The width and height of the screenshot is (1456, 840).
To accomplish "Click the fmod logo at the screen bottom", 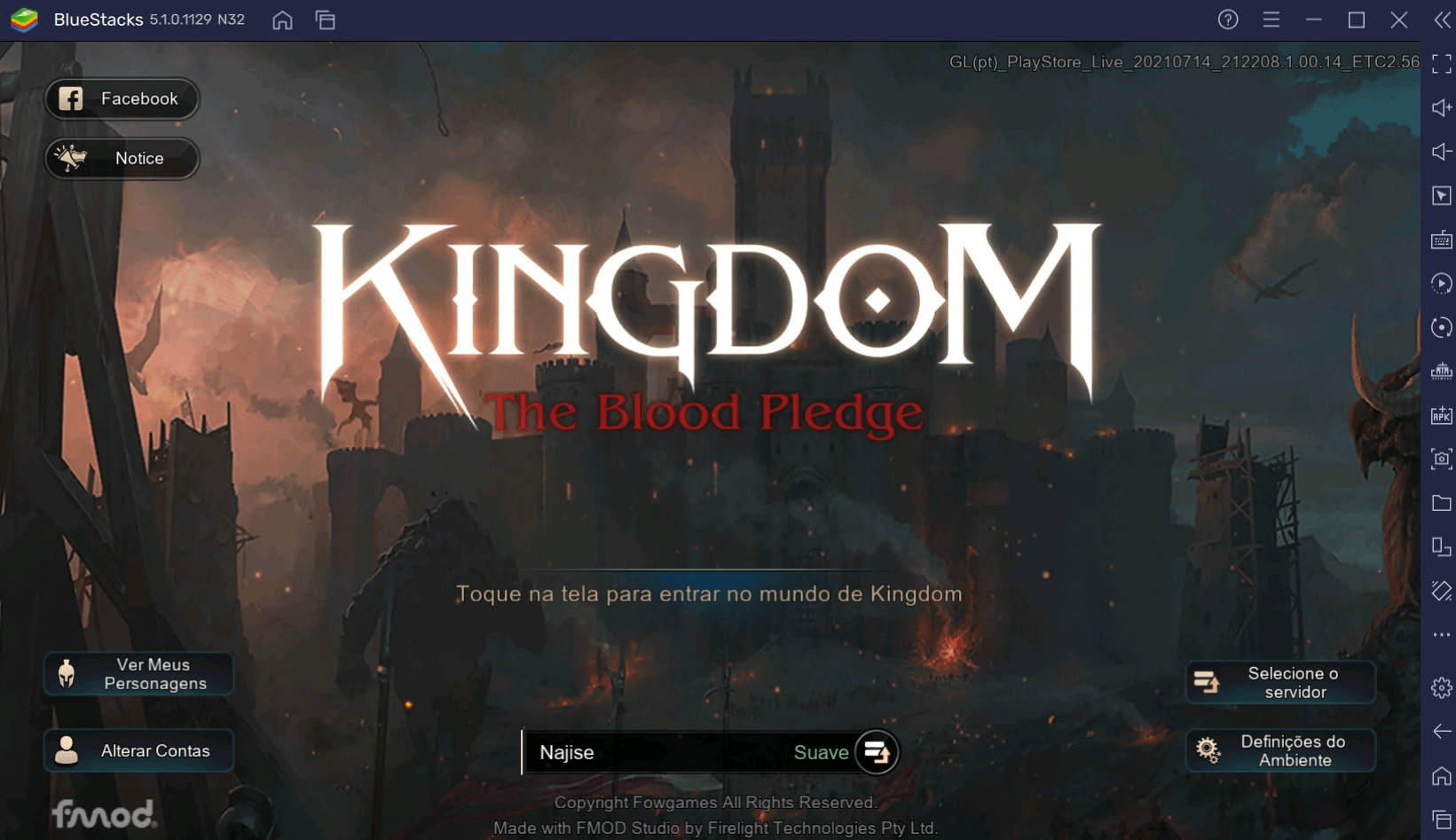I will 103,813.
